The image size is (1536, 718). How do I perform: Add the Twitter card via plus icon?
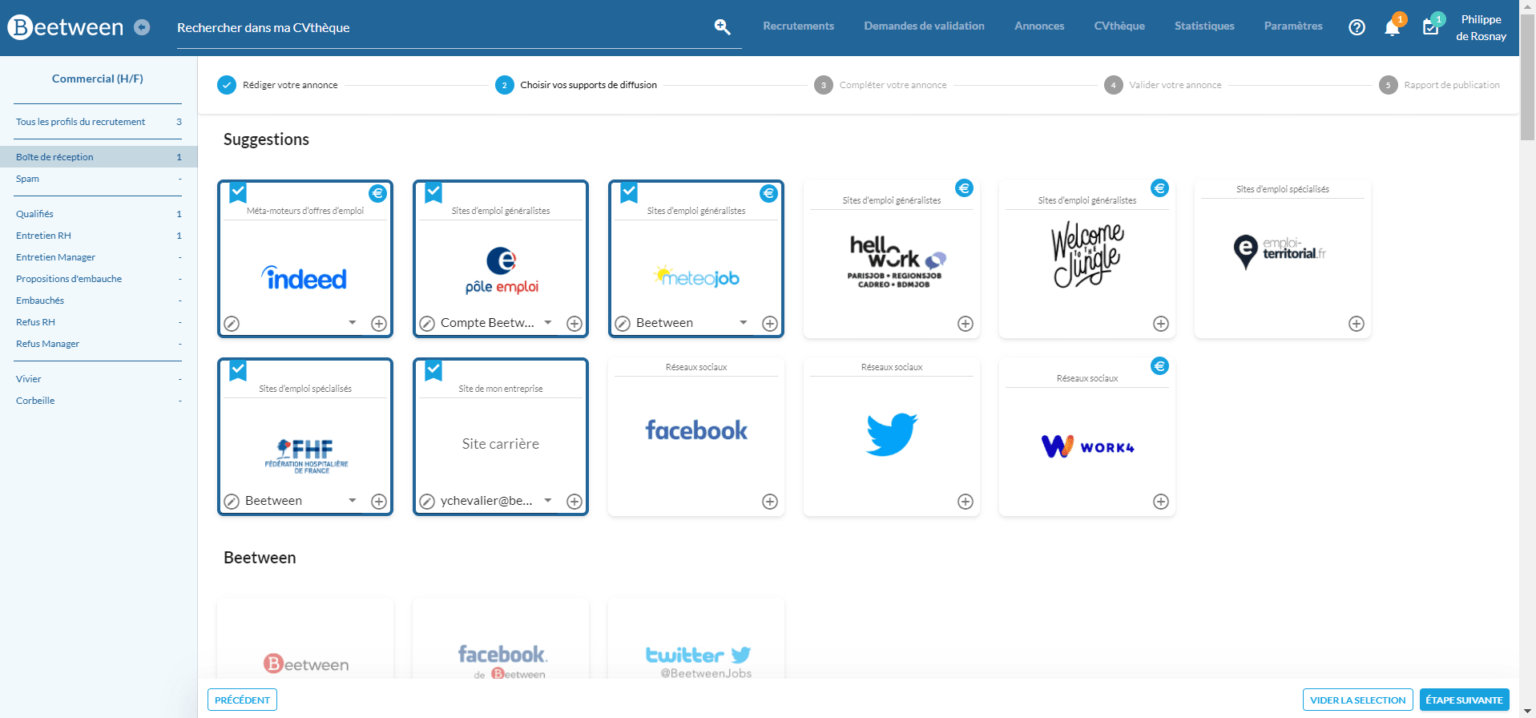(x=965, y=501)
